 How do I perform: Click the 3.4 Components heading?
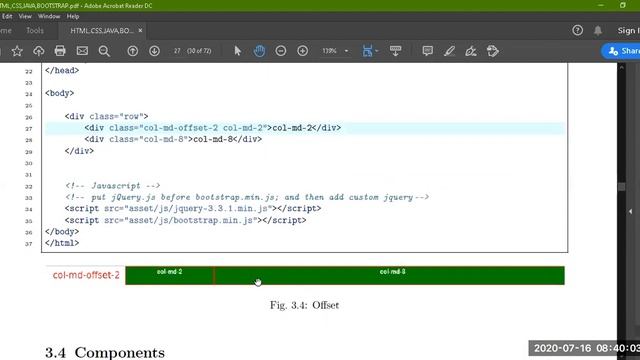[x=105, y=353]
